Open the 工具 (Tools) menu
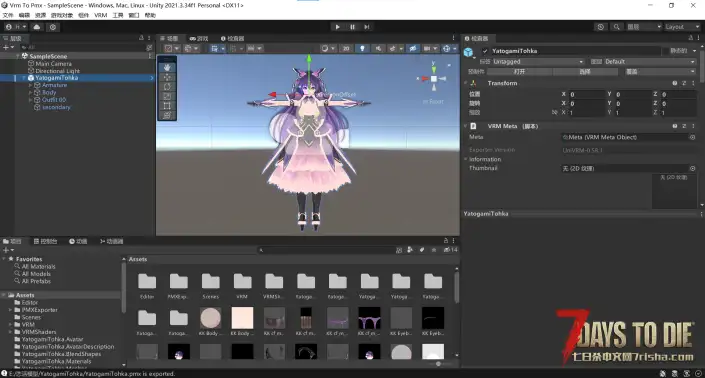The height and width of the screenshot is (378, 705). 118,15
